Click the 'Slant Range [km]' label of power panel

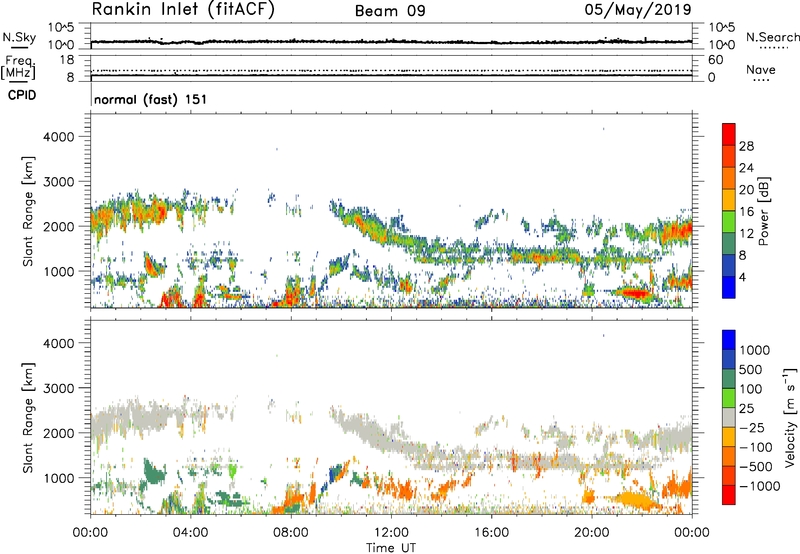28,211
